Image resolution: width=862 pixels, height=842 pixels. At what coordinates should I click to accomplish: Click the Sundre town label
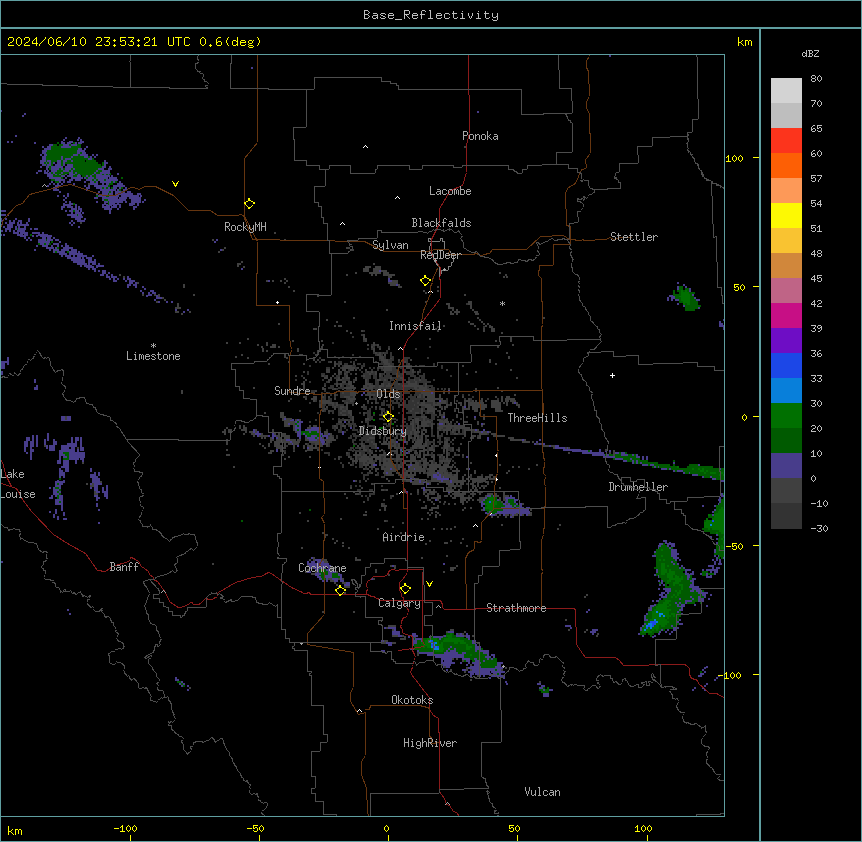(x=292, y=391)
